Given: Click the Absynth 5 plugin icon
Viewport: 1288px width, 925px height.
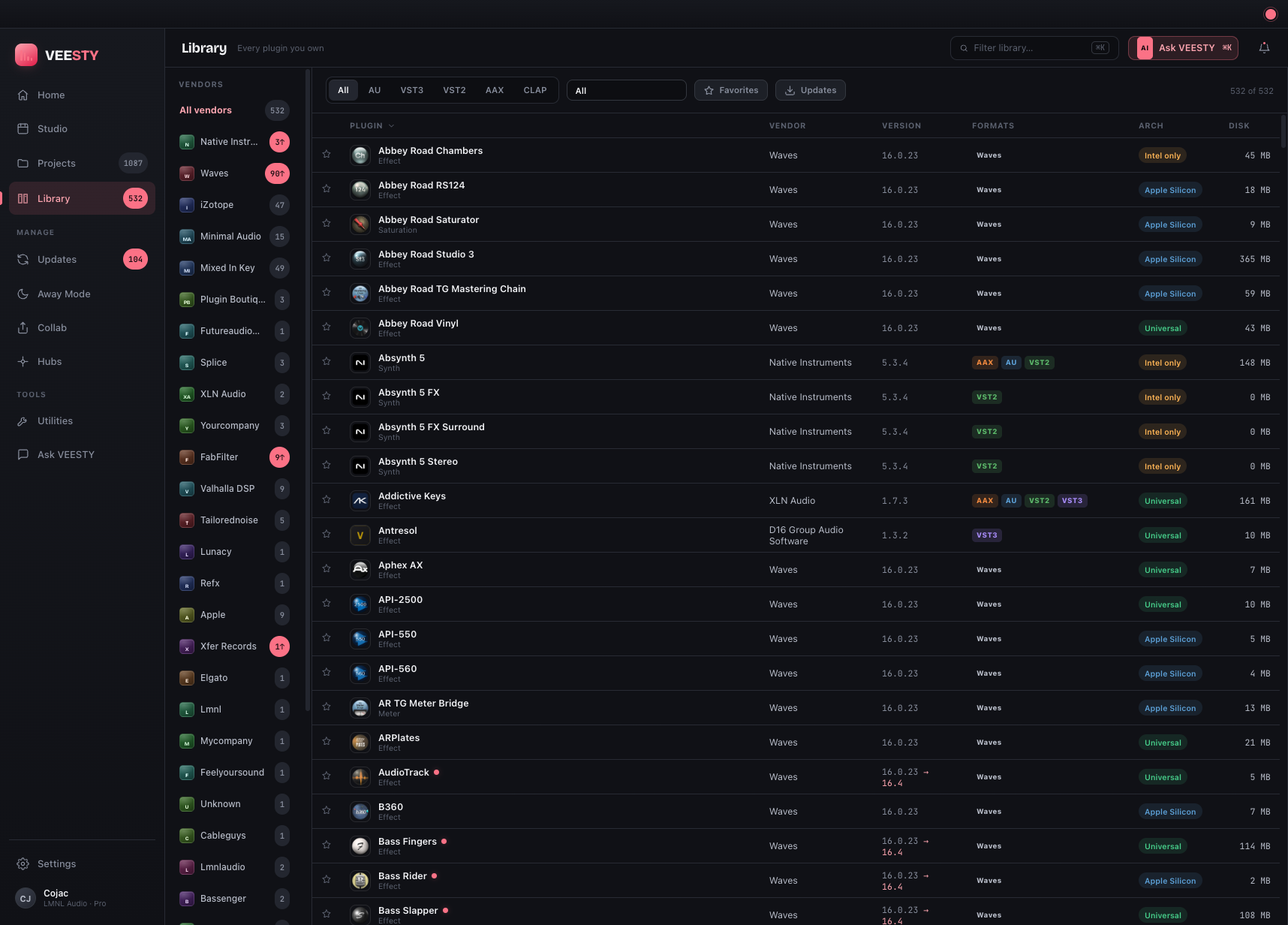Looking at the screenshot, I should coord(360,363).
